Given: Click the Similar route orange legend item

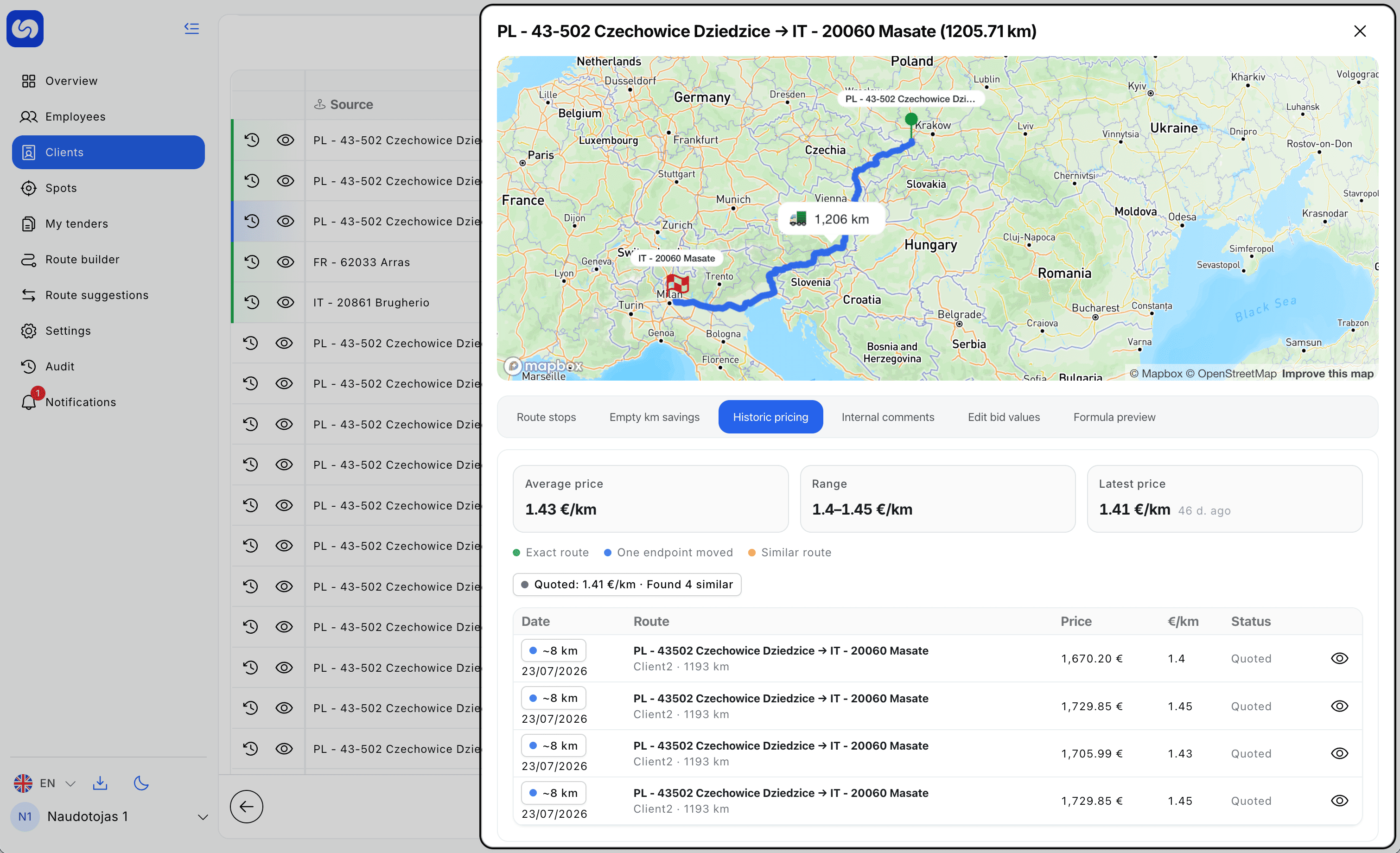Looking at the screenshot, I should (790, 553).
